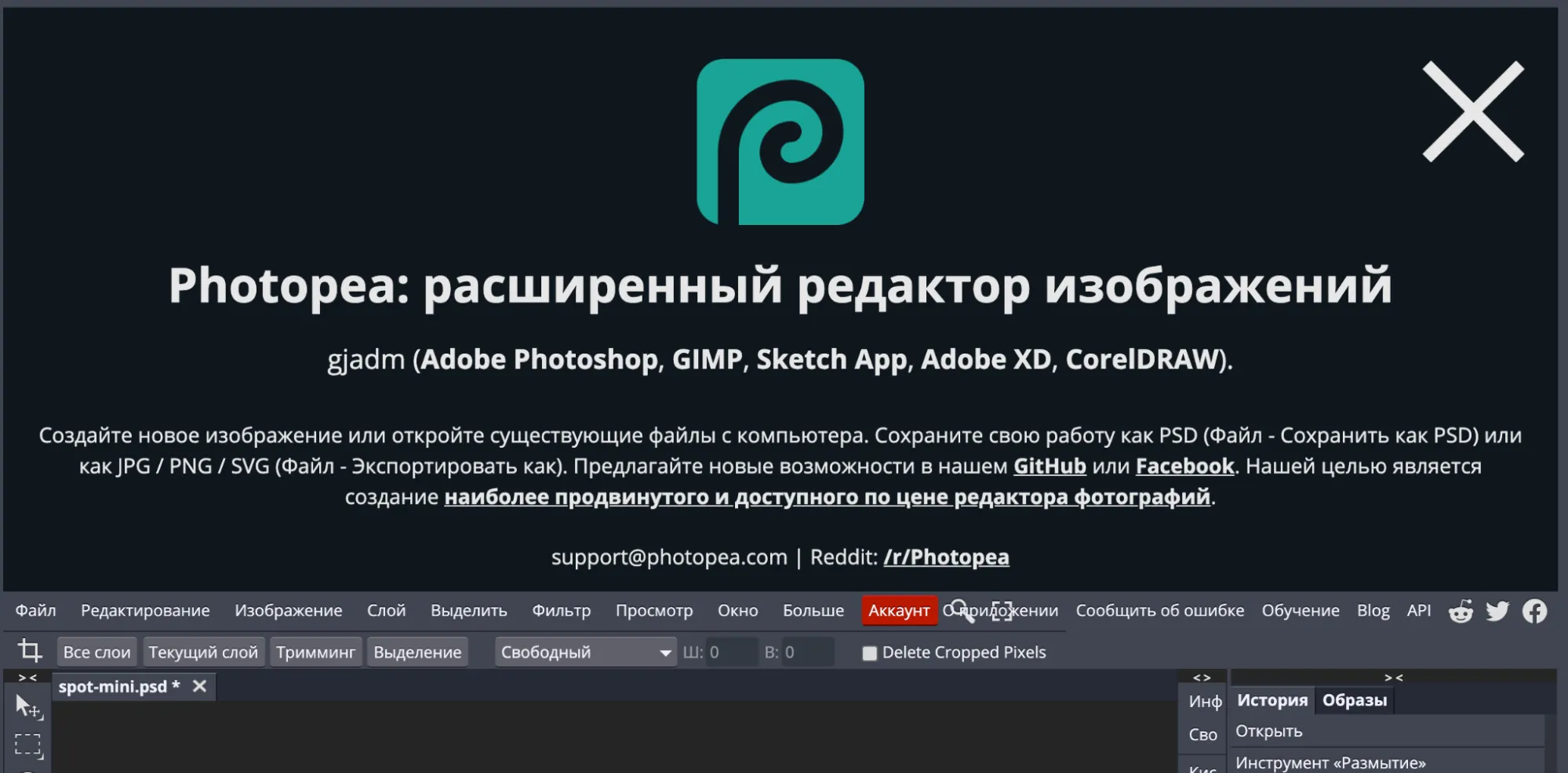1568x773 pixels.
Task: Click the magnifier search icon
Action: coord(962,611)
